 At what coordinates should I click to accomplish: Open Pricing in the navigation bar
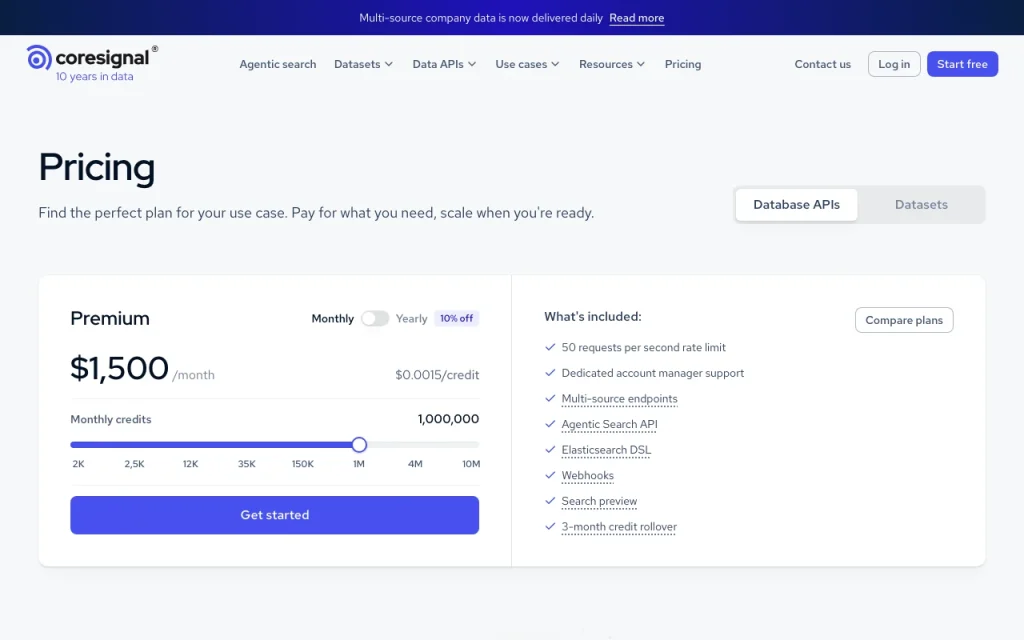(682, 64)
